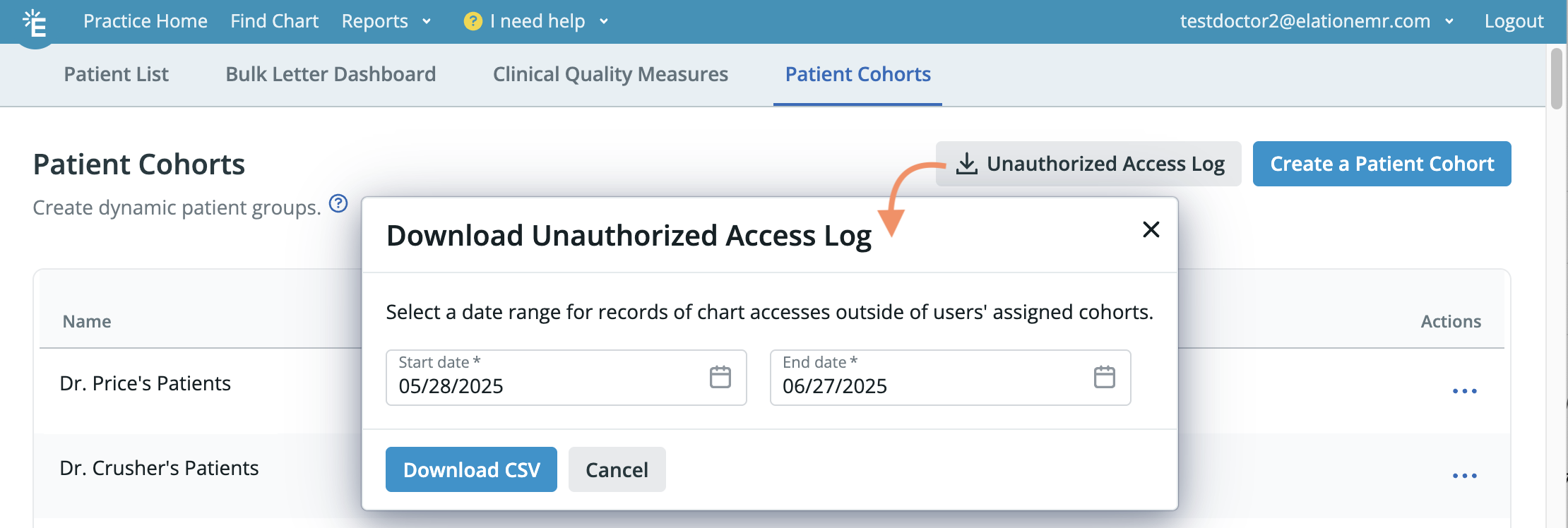
Task: Open the End date calendar picker
Action: [1104, 377]
